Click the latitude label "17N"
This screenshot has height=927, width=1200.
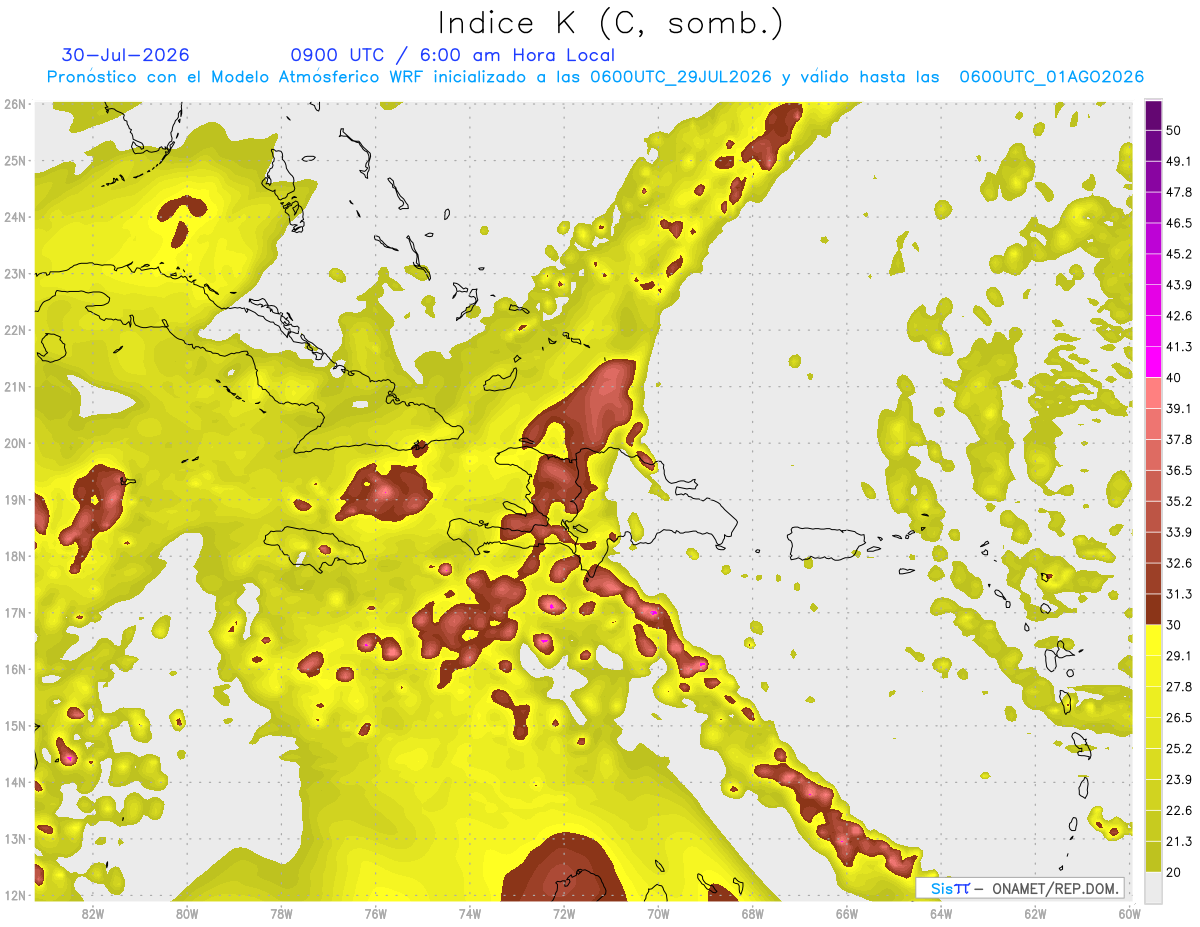coord(15,613)
